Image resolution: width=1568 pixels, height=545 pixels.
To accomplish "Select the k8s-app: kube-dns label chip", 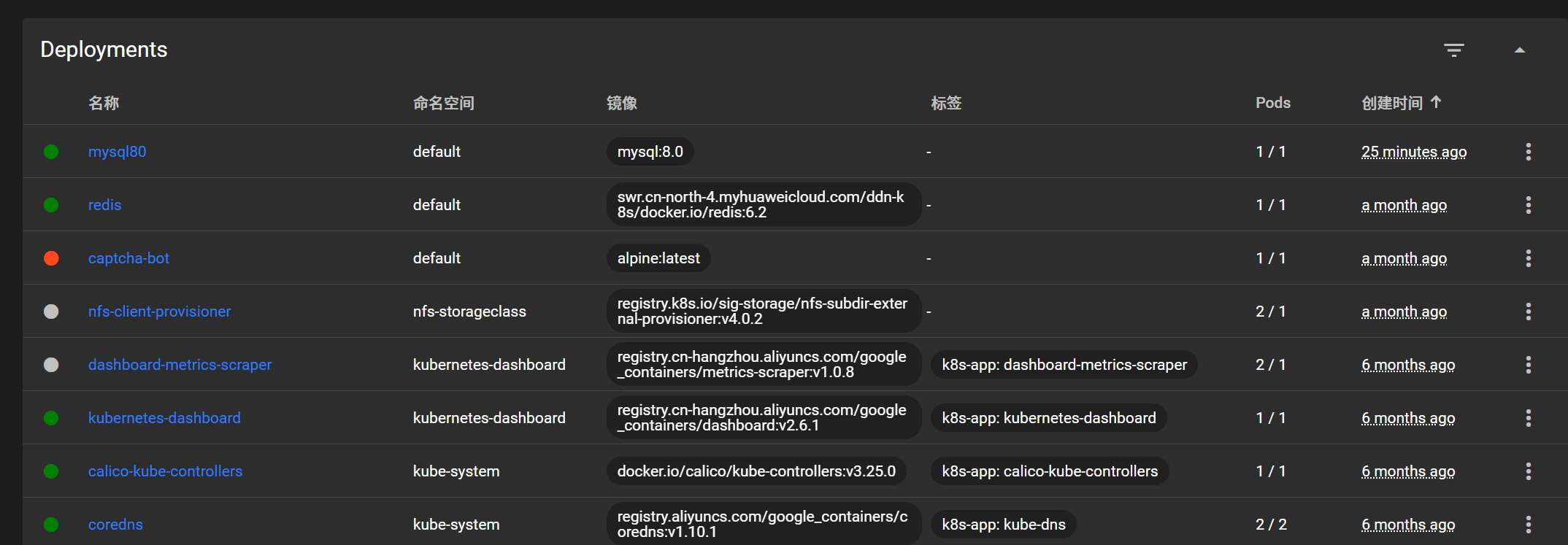I will 1003,525.
